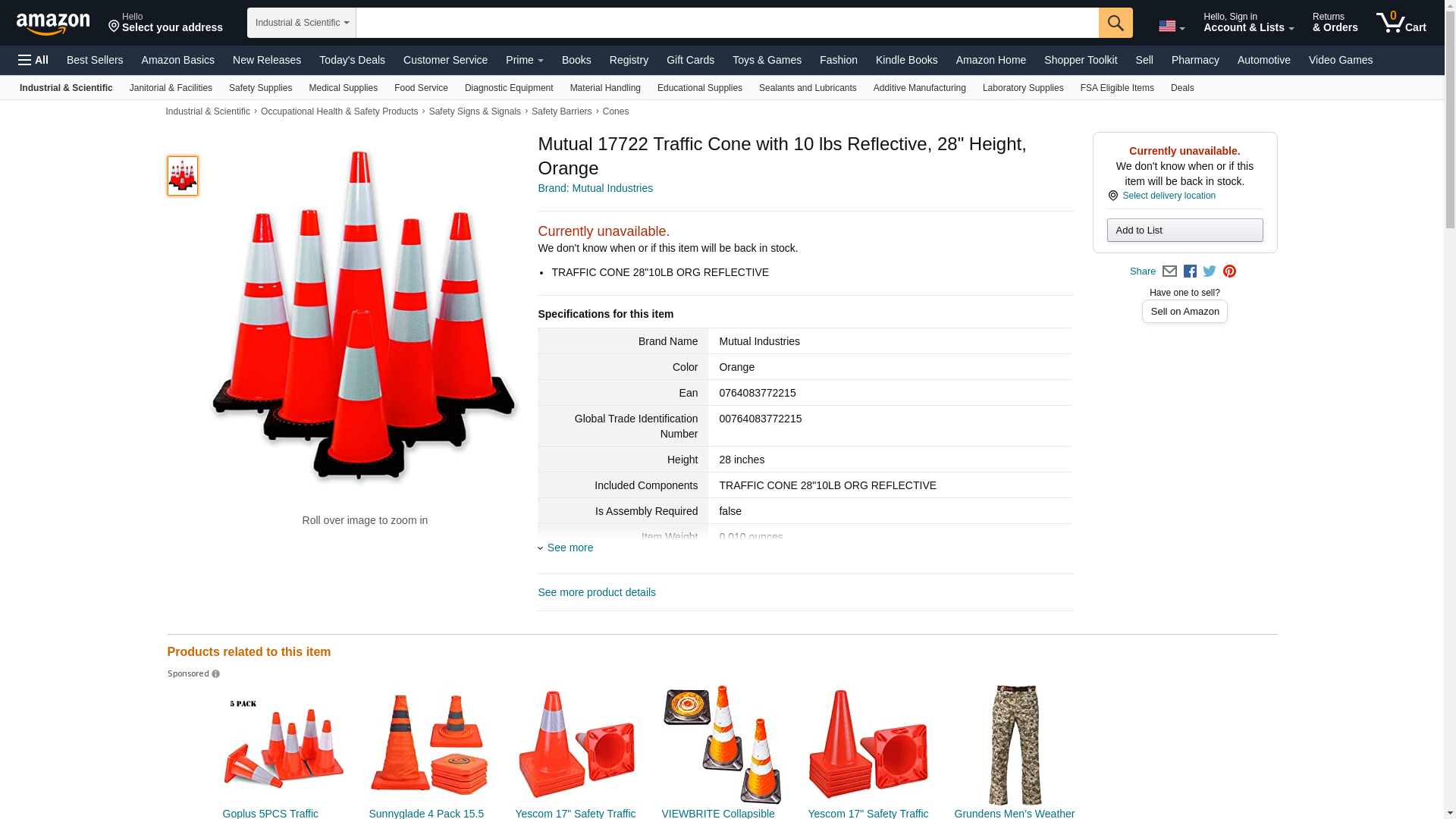Share product on Twitter icon

pyautogui.click(x=1210, y=271)
